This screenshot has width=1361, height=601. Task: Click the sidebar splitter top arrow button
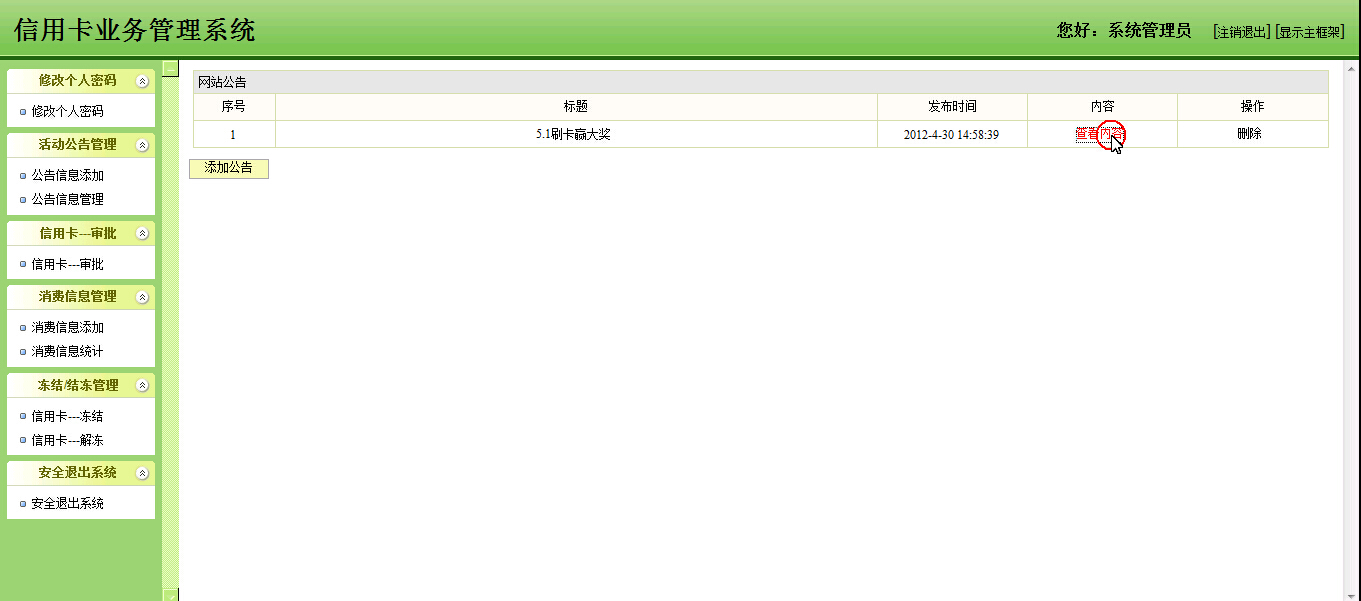(x=170, y=69)
